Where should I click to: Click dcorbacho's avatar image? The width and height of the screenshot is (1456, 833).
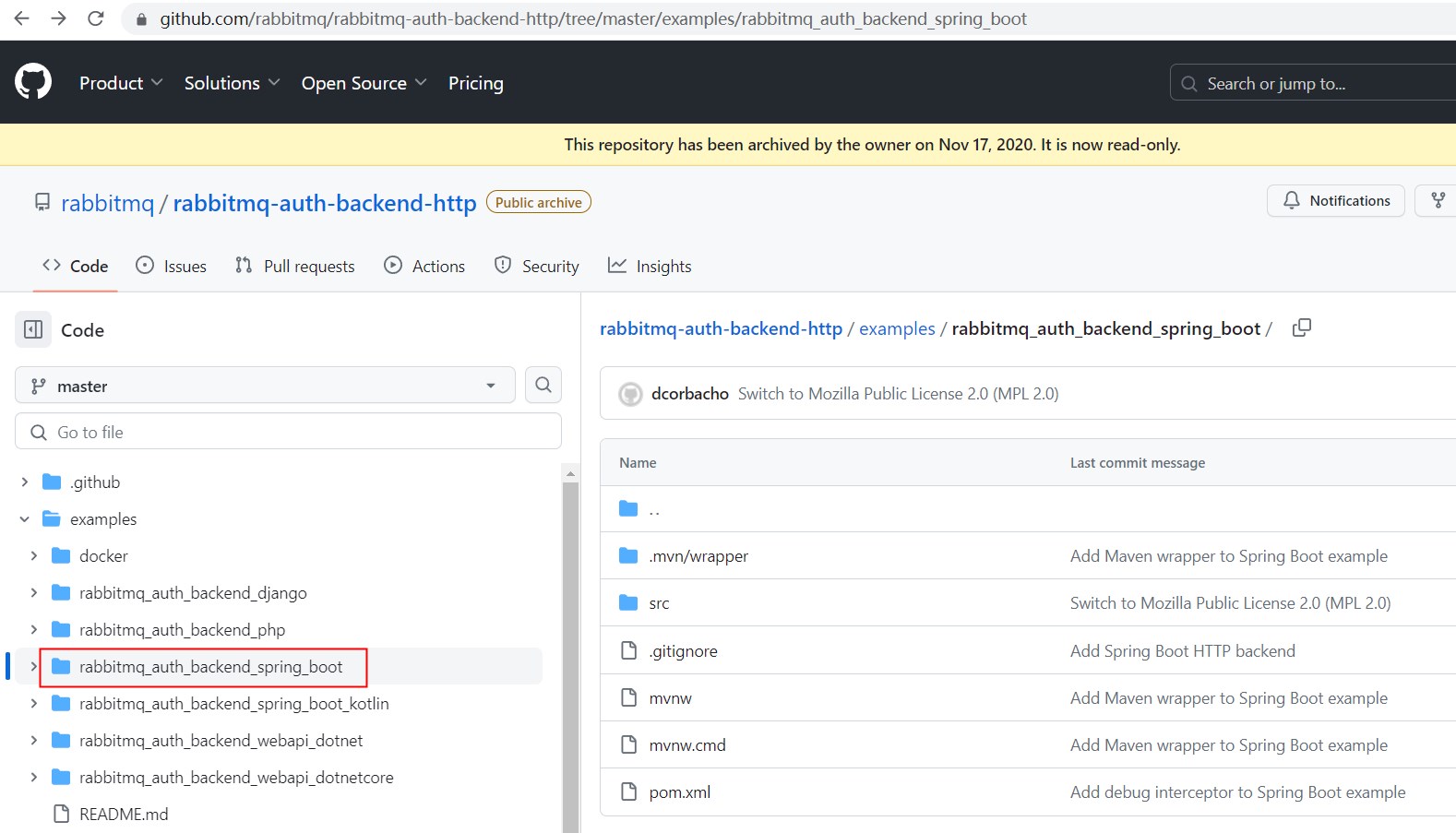pos(630,394)
